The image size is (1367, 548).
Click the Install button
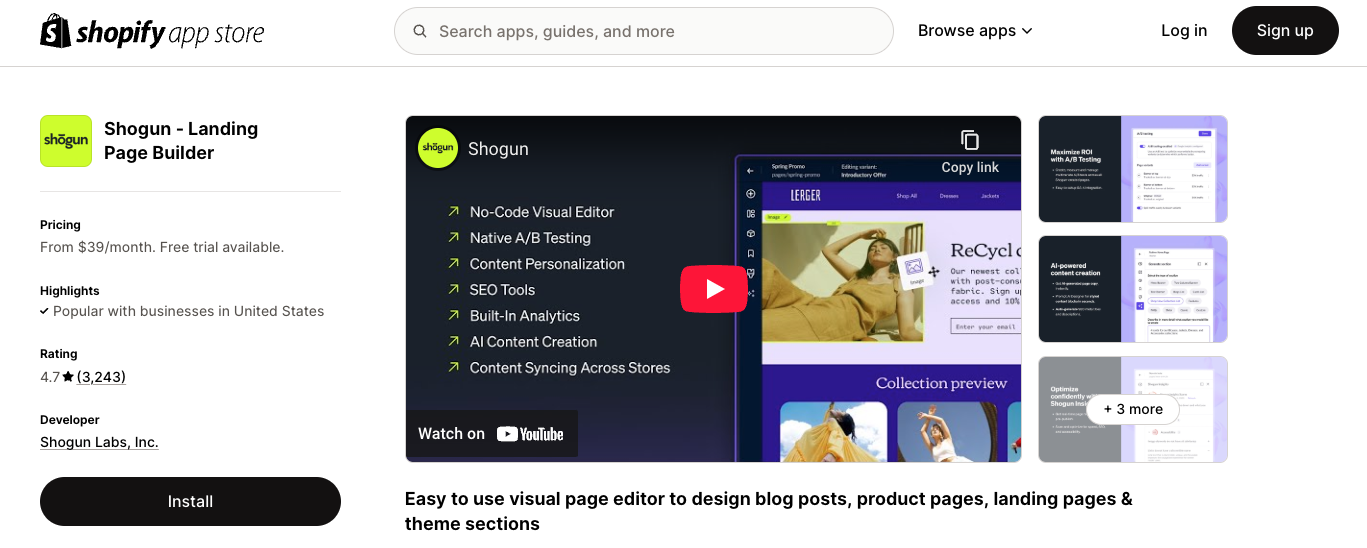click(190, 501)
